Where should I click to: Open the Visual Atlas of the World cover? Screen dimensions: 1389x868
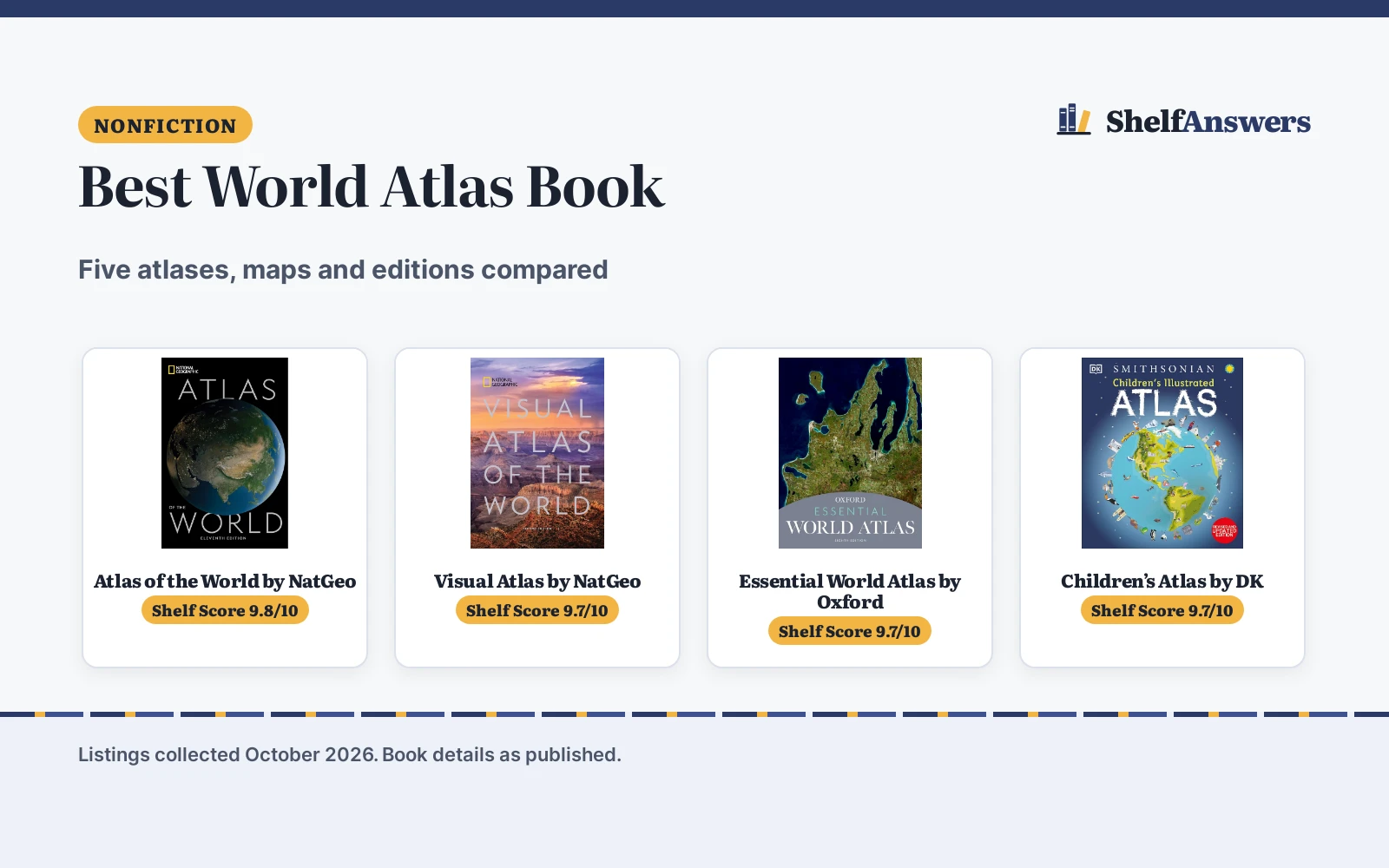(537, 453)
